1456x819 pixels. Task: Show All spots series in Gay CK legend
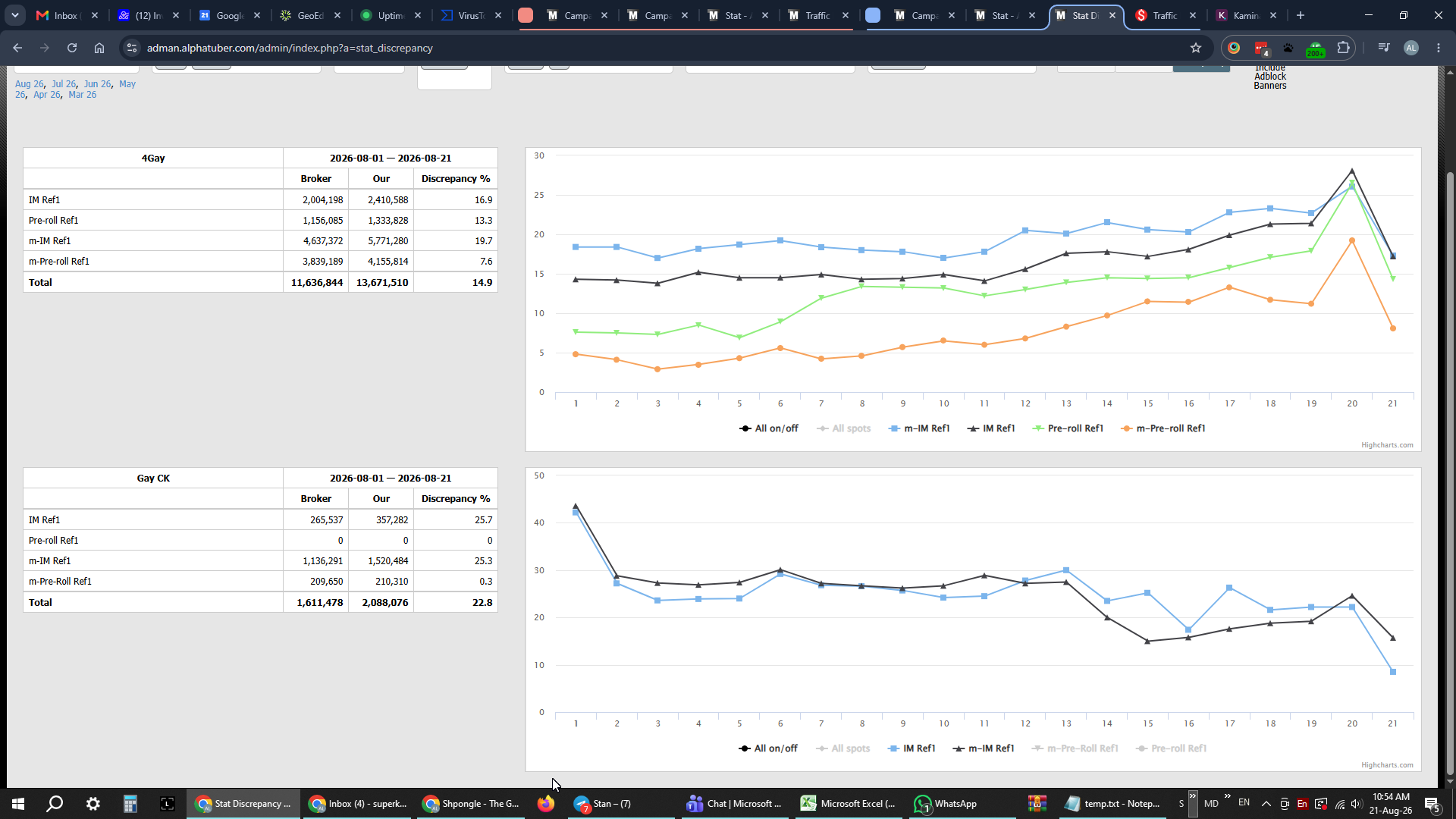(x=843, y=748)
